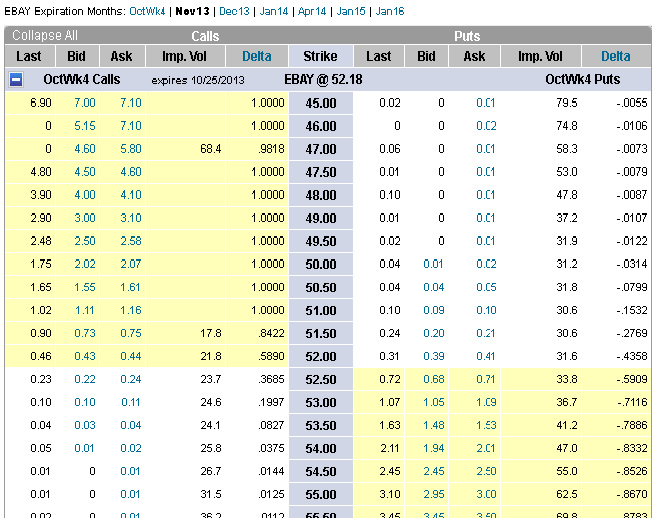Screen dimensions: 655x518
Task: Click the Strike column header
Action: 320,56
